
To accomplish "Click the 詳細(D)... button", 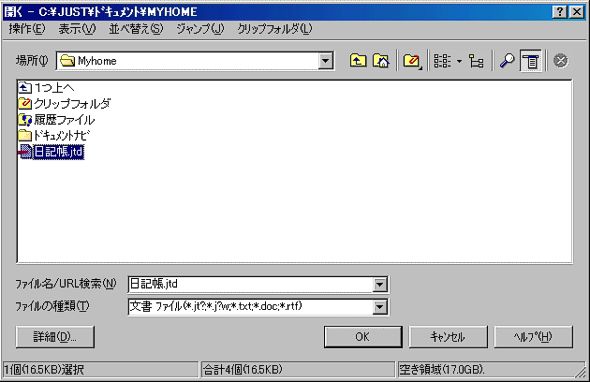I will tap(55, 337).
